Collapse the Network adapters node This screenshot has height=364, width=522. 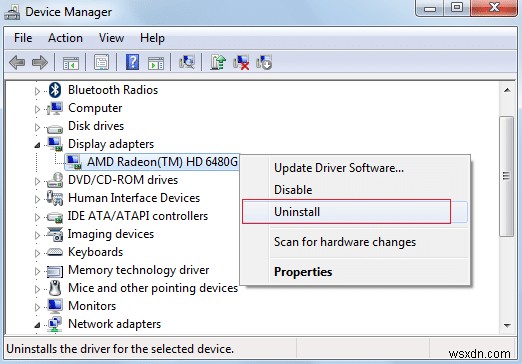(37, 325)
